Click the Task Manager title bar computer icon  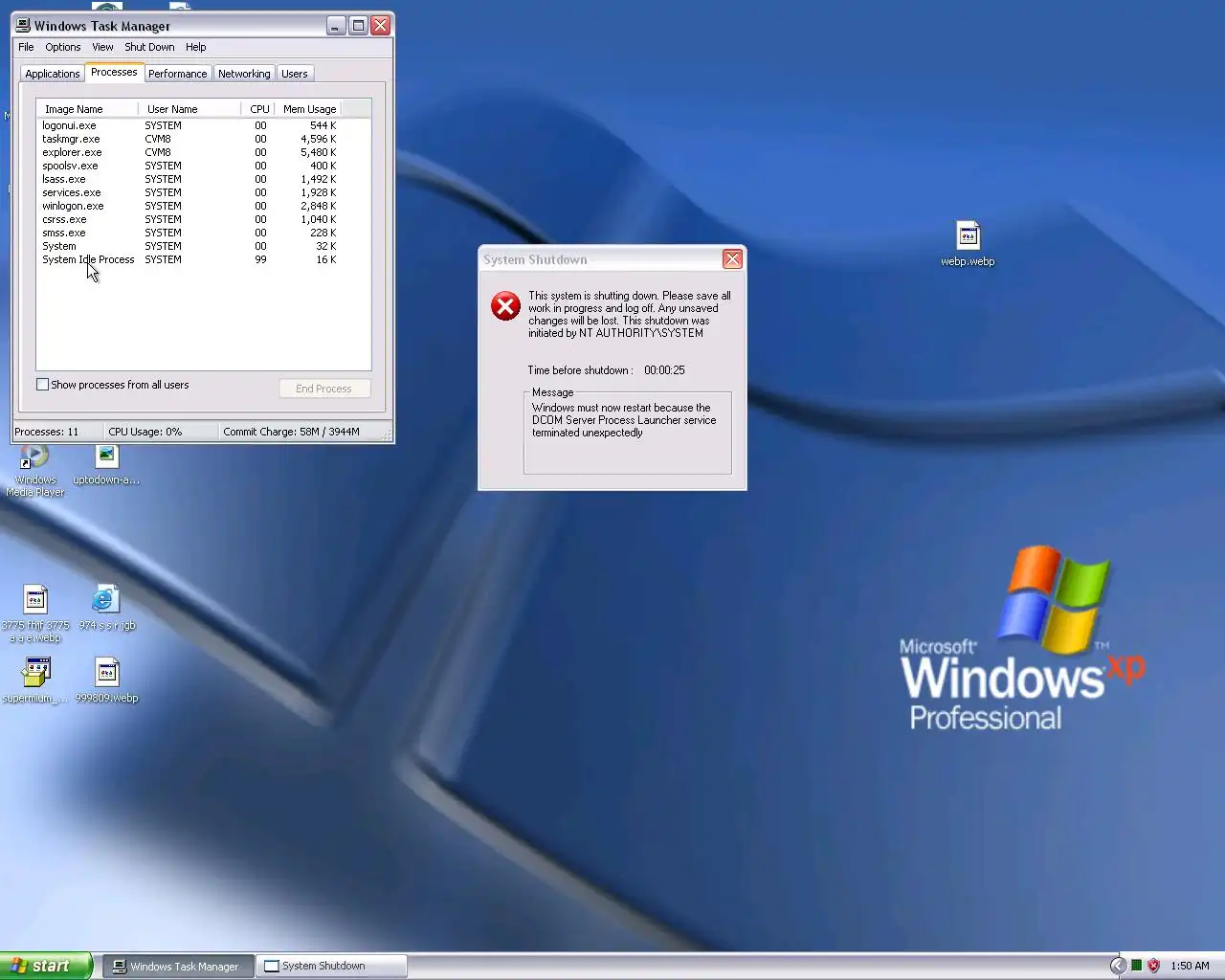(23, 26)
